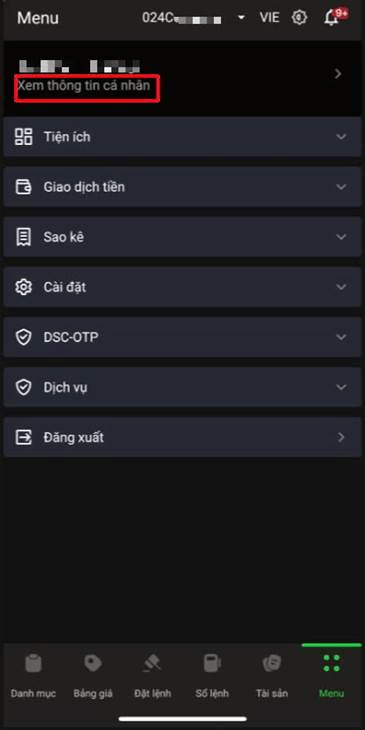Click the Sao kê receipt icon
This screenshot has height=730, width=365.
(23, 237)
